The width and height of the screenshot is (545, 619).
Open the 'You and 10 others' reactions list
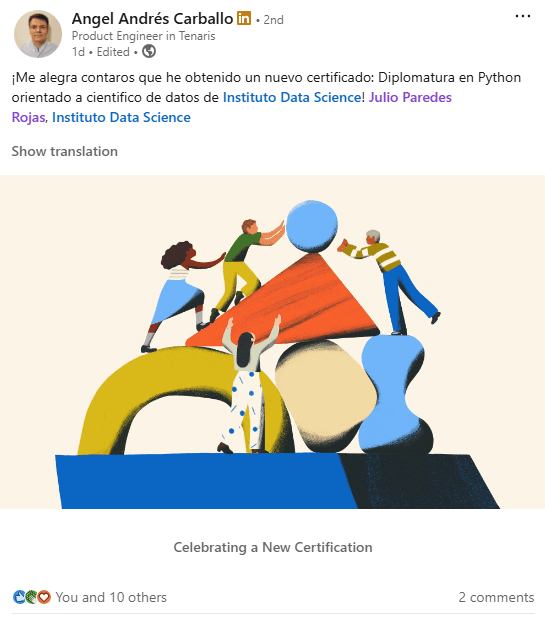click(111, 597)
